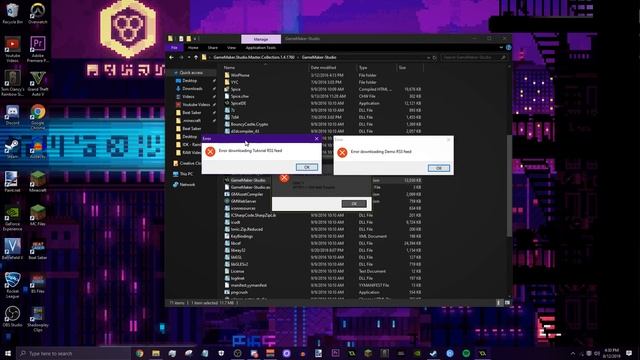Switch to details view in Explorer status bar
Image resolution: width=640 pixels, height=360 pixels.
tap(499, 303)
